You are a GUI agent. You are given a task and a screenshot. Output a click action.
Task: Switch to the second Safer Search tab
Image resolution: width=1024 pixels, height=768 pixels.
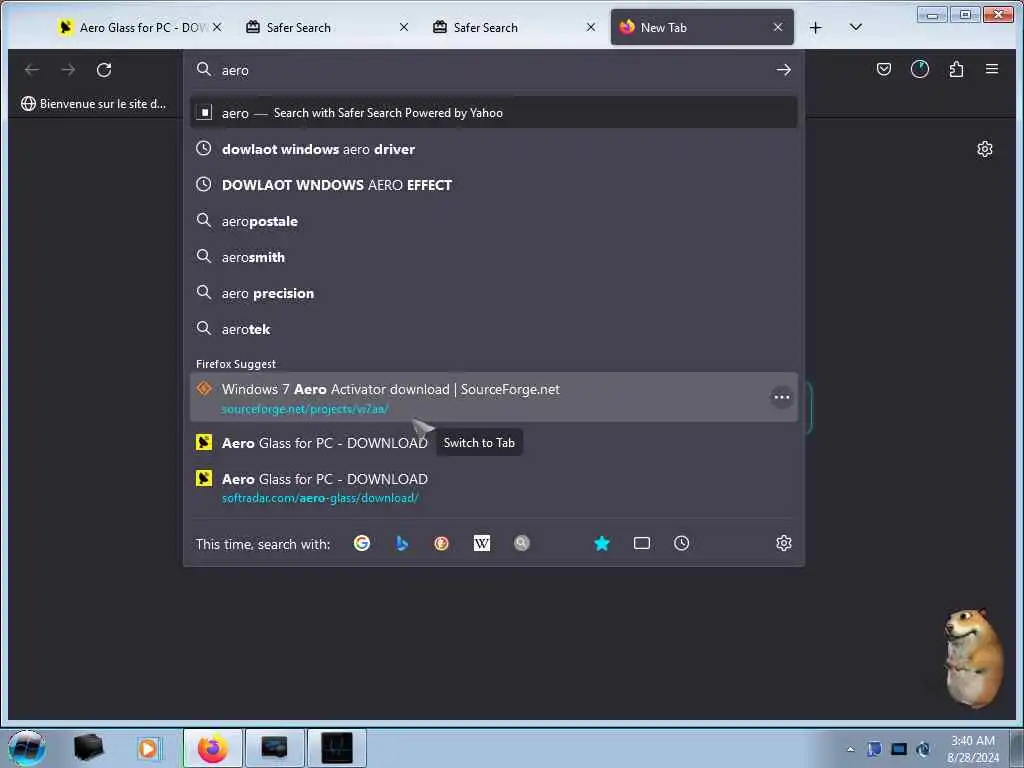coord(514,27)
